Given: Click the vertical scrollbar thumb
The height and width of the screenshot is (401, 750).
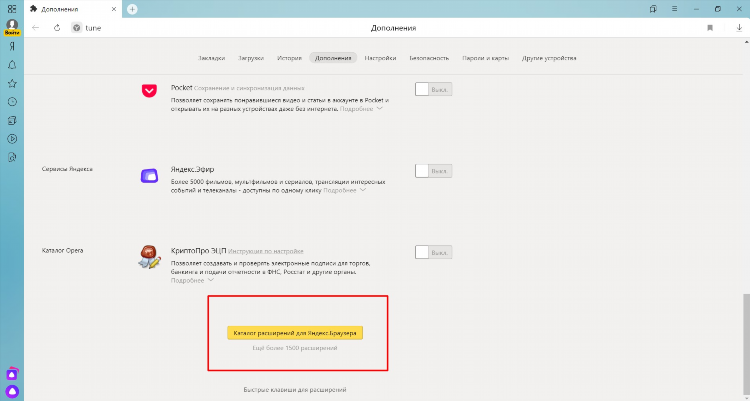Looking at the screenshot, I should [746, 347].
